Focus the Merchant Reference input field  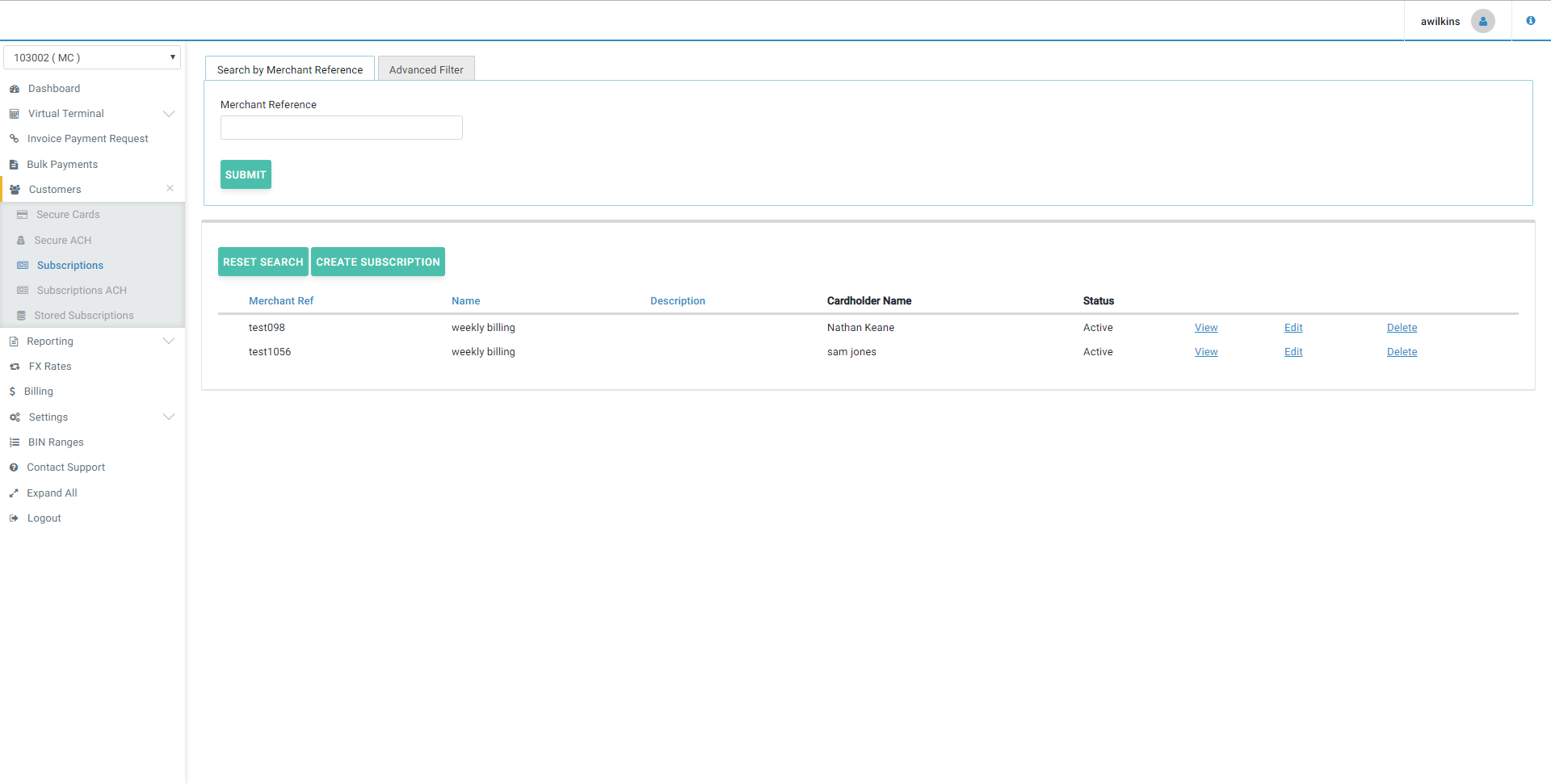pos(341,128)
